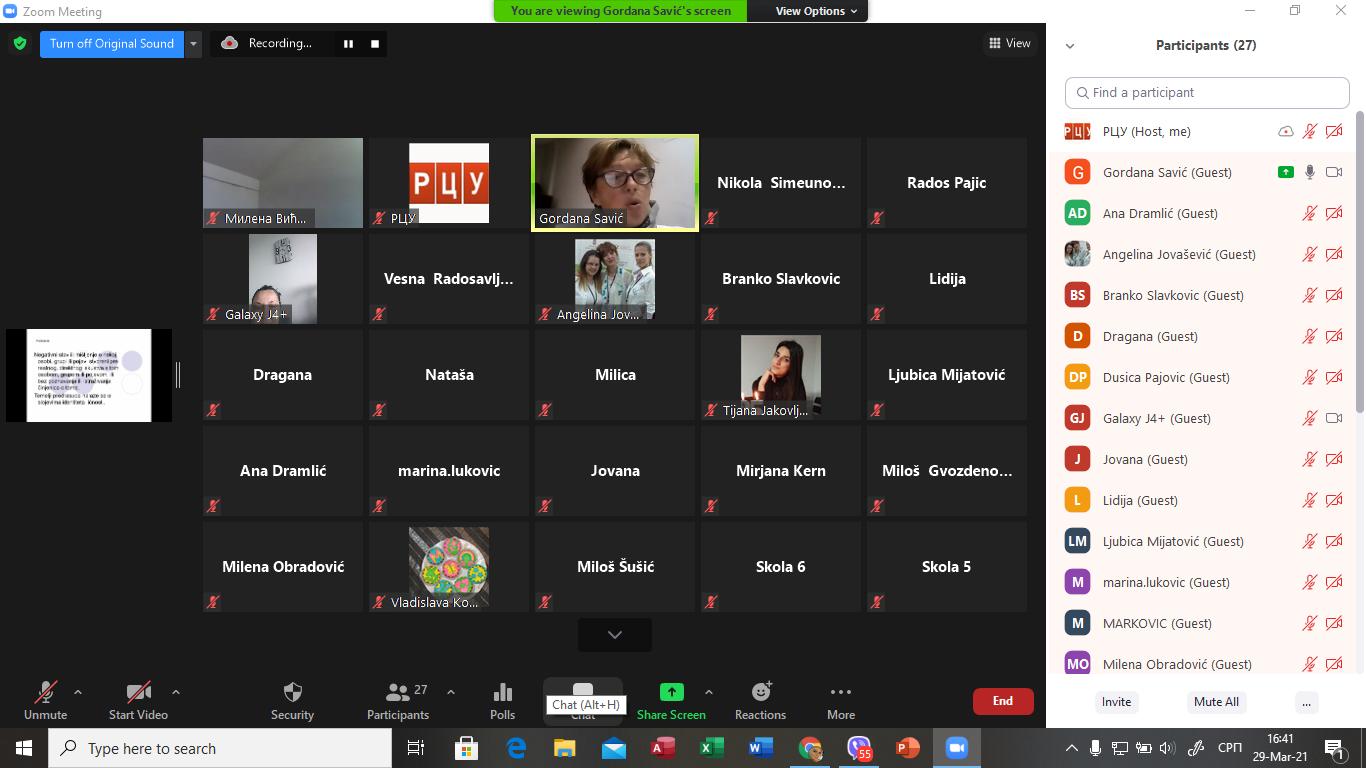The width and height of the screenshot is (1366, 768).
Task: Start Video camera toggle
Action: pyautogui.click(x=138, y=692)
